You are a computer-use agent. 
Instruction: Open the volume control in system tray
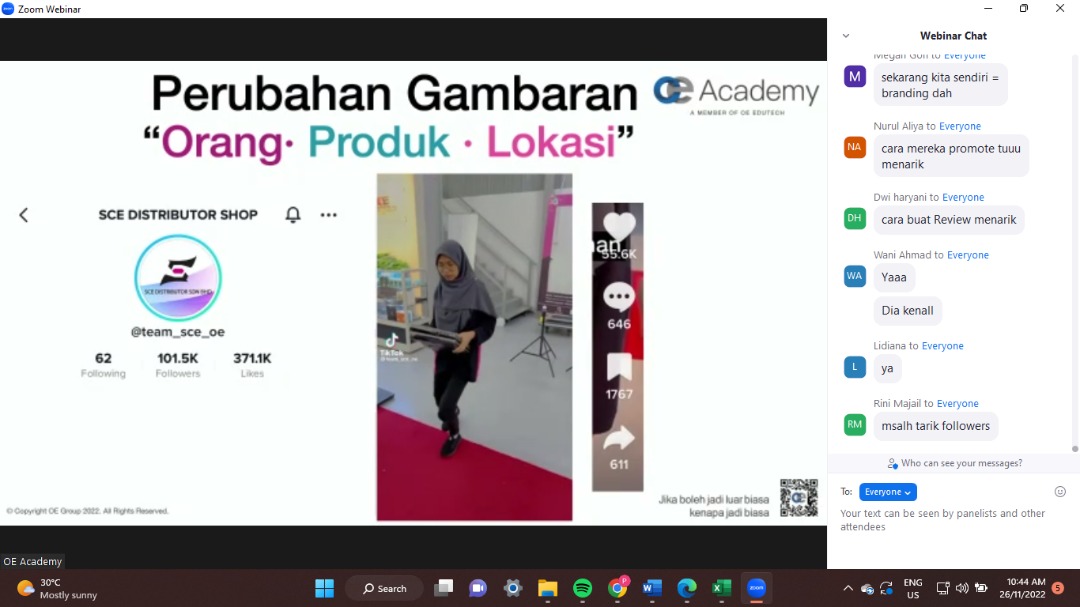[962, 588]
